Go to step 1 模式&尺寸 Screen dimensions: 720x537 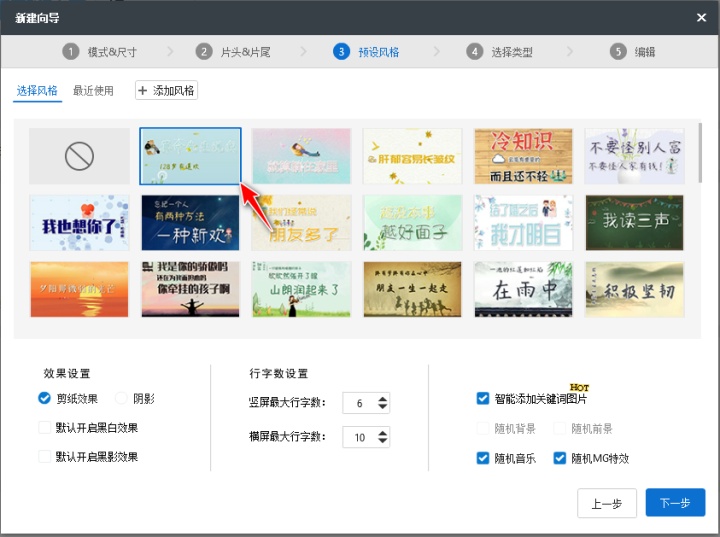pyautogui.click(x=100, y=51)
